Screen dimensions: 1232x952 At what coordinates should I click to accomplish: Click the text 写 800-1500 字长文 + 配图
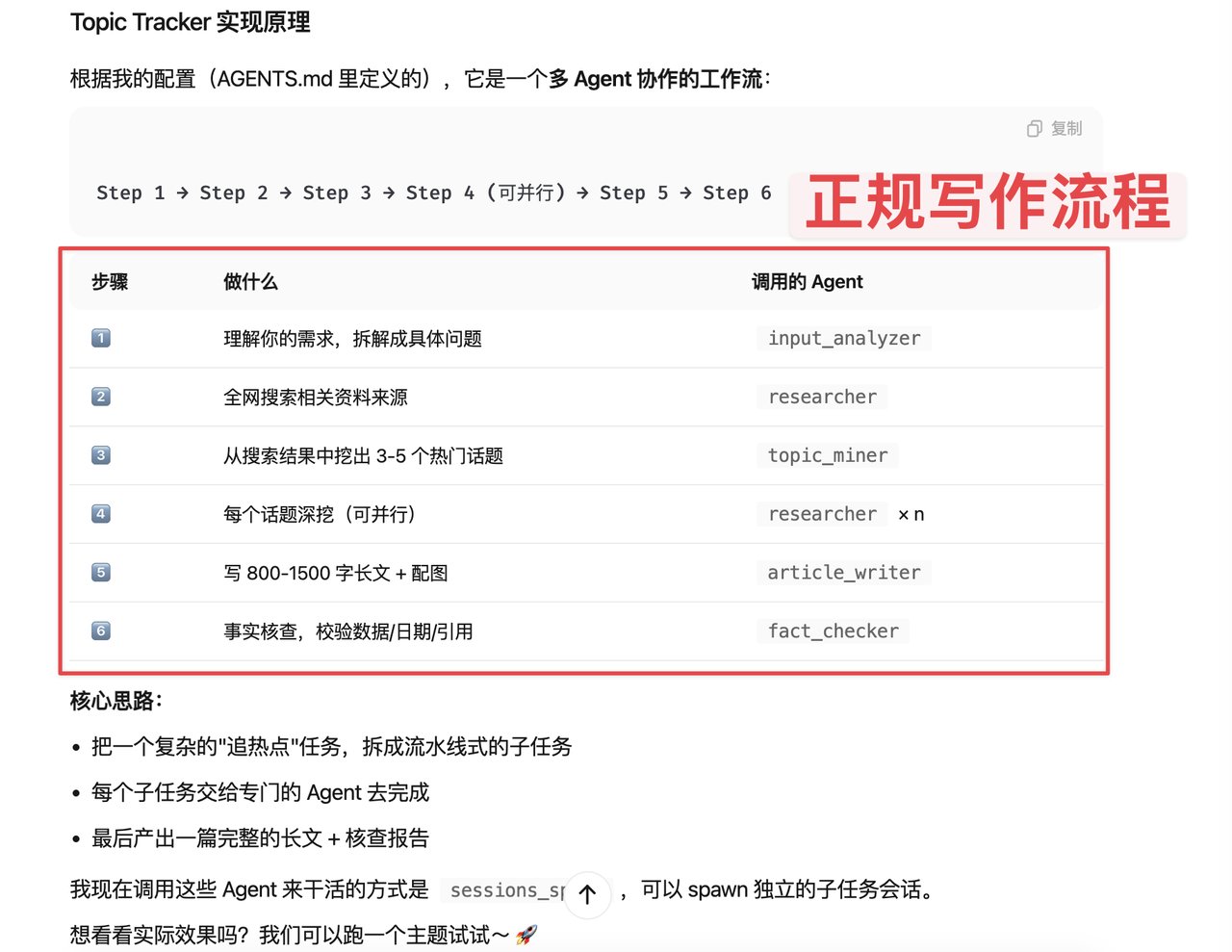(x=336, y=574)
